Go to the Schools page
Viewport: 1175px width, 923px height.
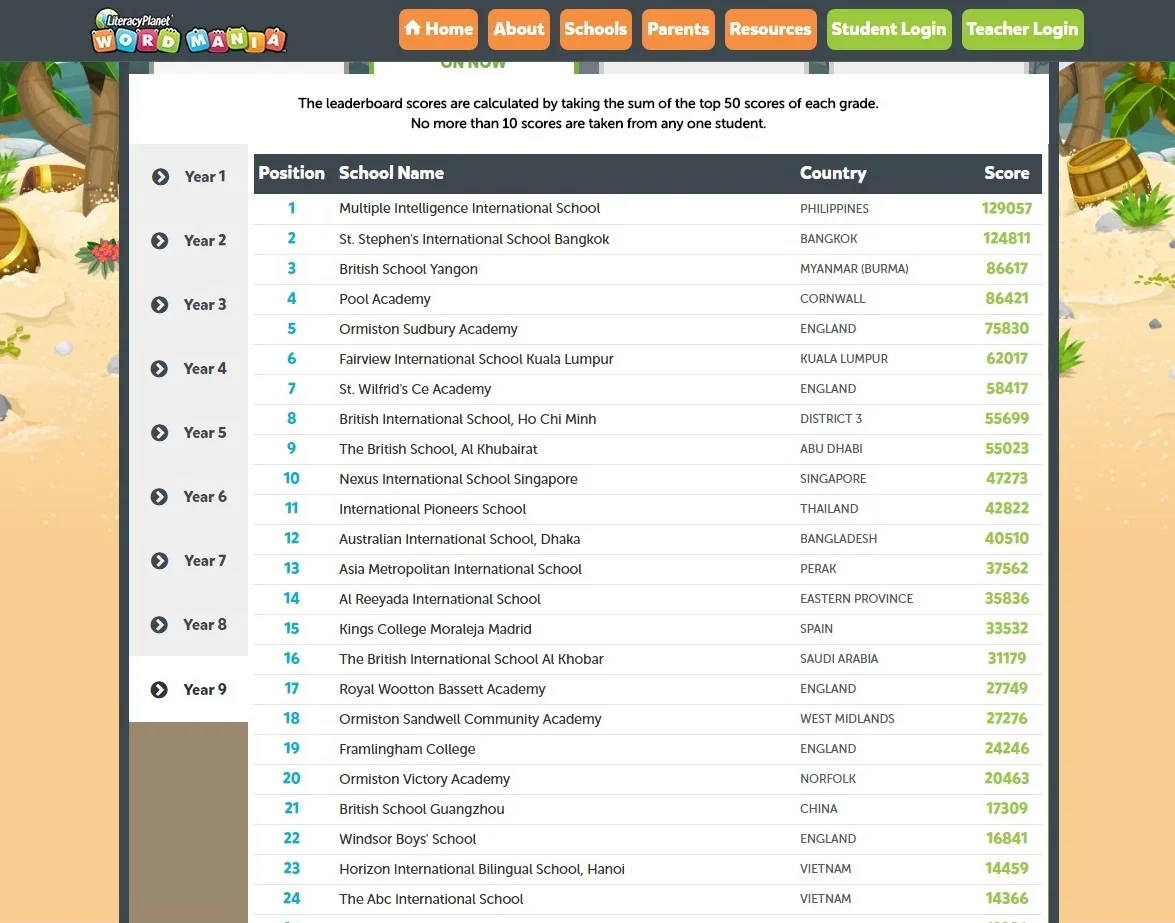[596, 29]
